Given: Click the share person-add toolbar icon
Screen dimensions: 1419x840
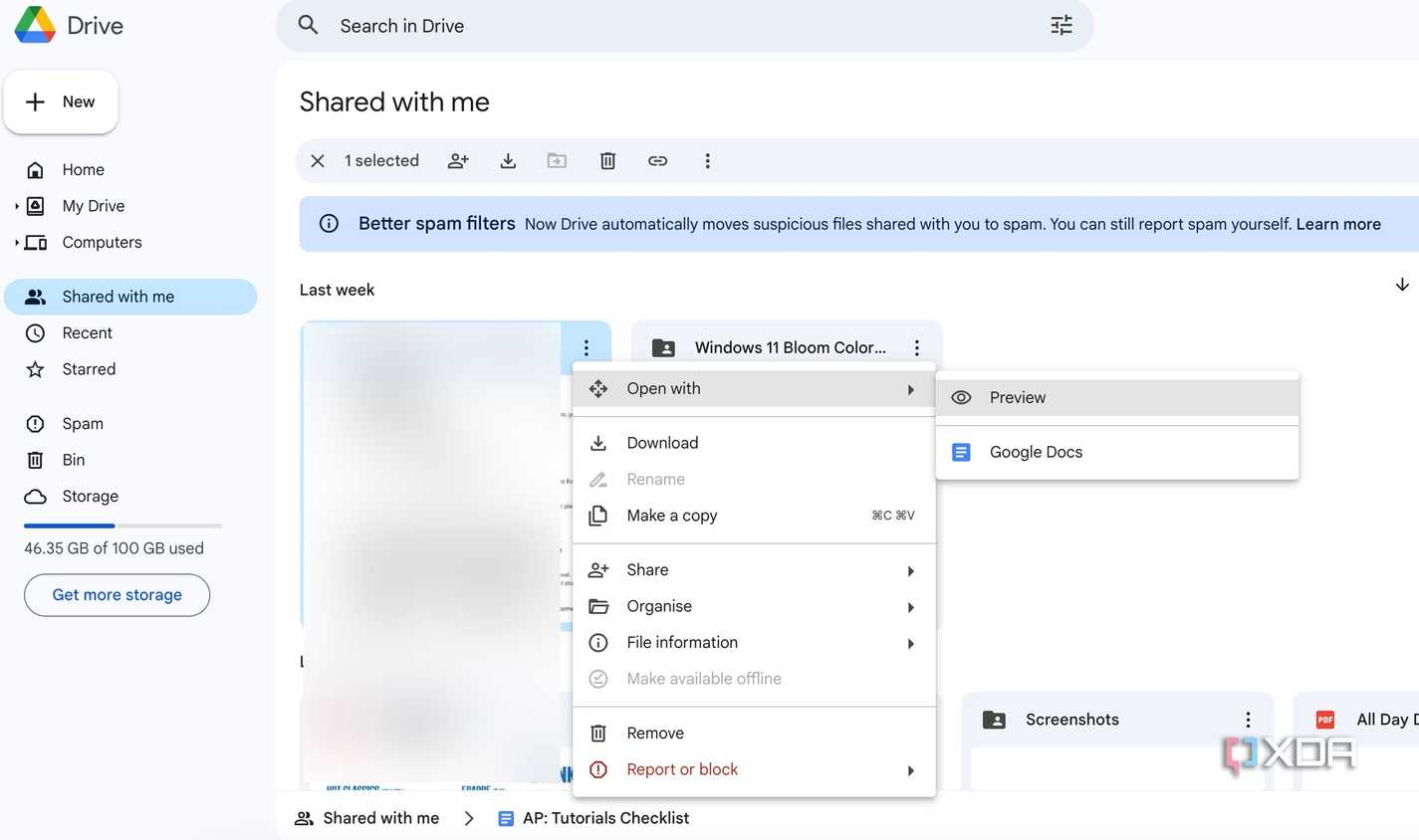Looking at the screenshot, I should pyautogui.click(x=458, y=161).
